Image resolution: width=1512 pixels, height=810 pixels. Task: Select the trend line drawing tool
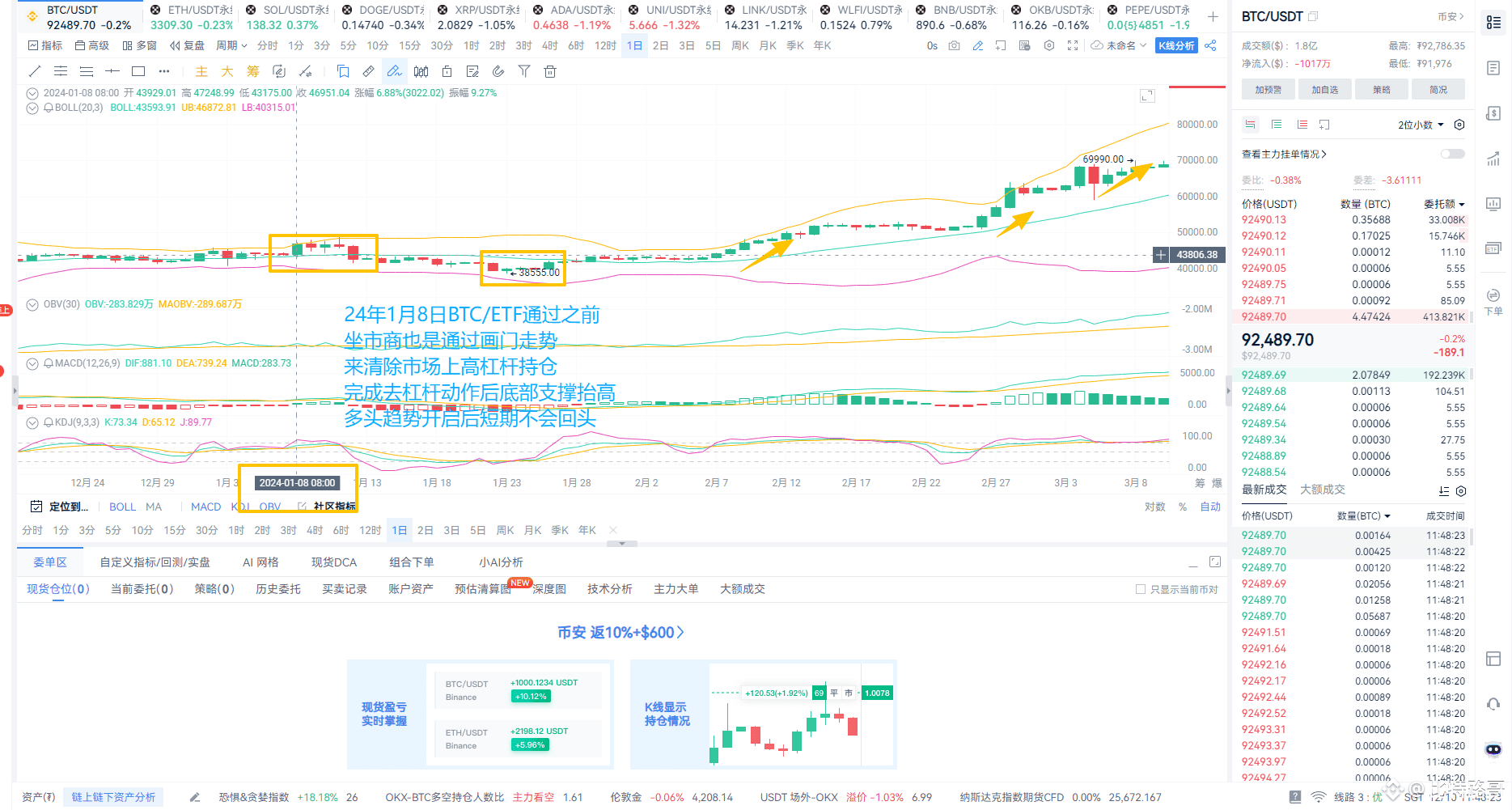[35, 71]
